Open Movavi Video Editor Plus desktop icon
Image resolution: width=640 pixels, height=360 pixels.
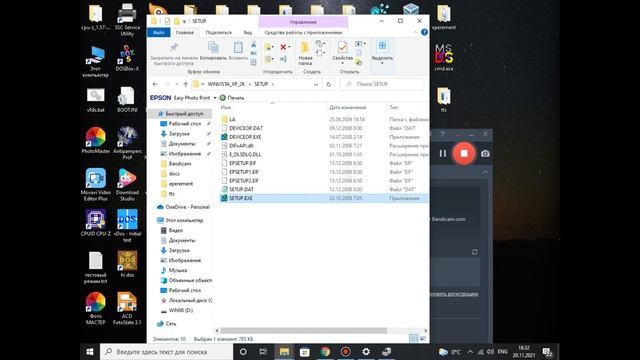(96, 184)
